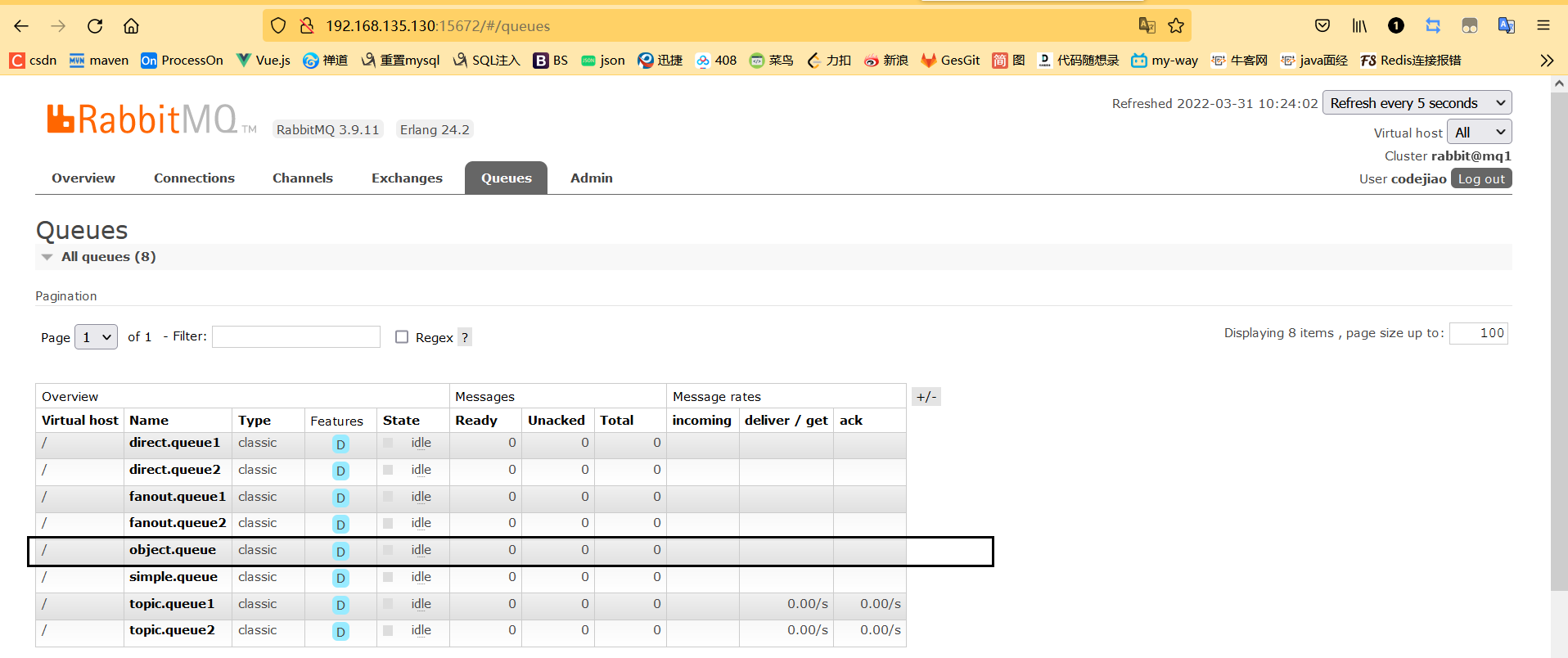Image resolution: width=1568 pixels, height=658 pixels.
Task: Open the browser home page
Action: 131,26
